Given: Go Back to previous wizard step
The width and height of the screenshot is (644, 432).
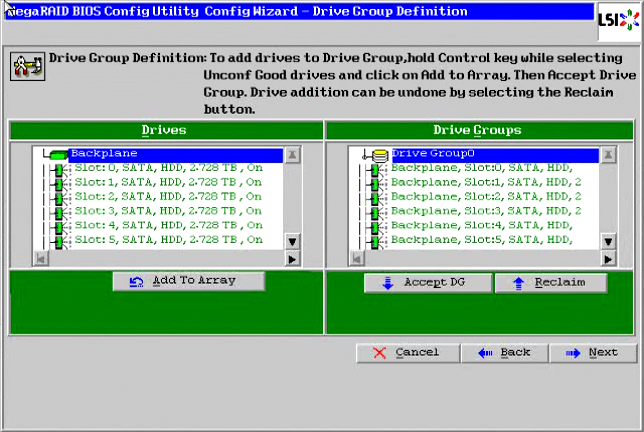Looking at the screenshot, I should (x=507, y=353).
